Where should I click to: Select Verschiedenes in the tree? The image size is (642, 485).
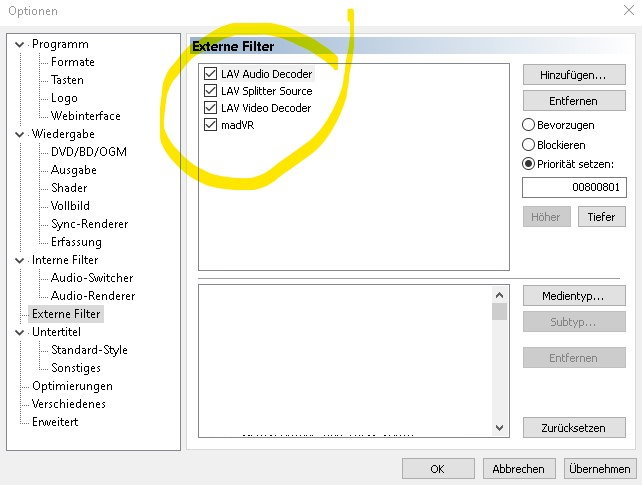pyautogui.click(x=69, y=404)
